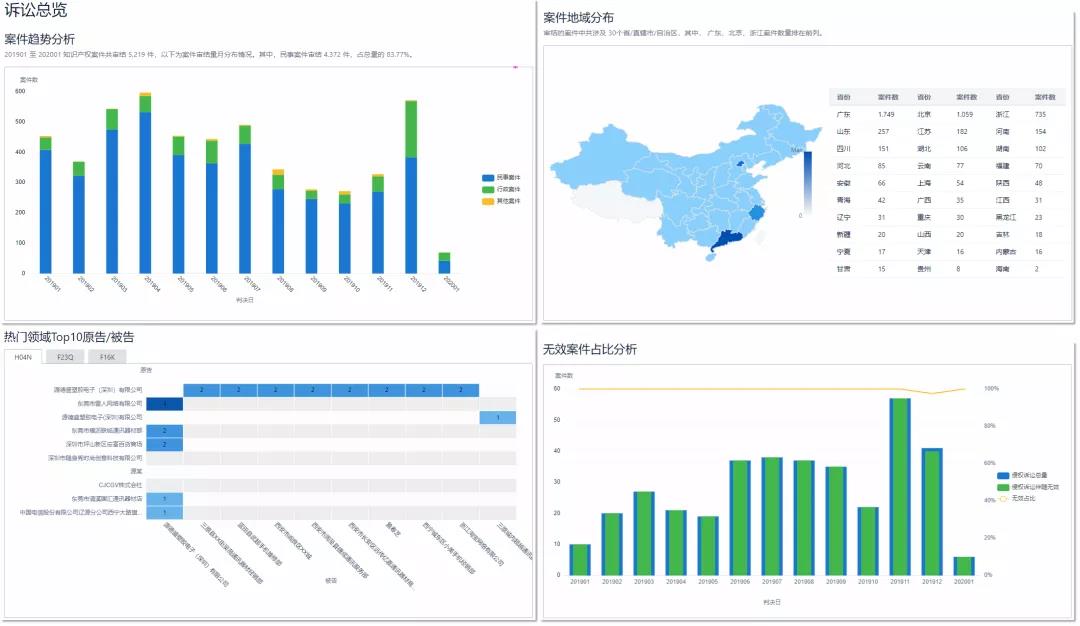Toggle 民事案件 legend in trend chart
Screen dimensions: 1080x626
[x=501, y=177]
